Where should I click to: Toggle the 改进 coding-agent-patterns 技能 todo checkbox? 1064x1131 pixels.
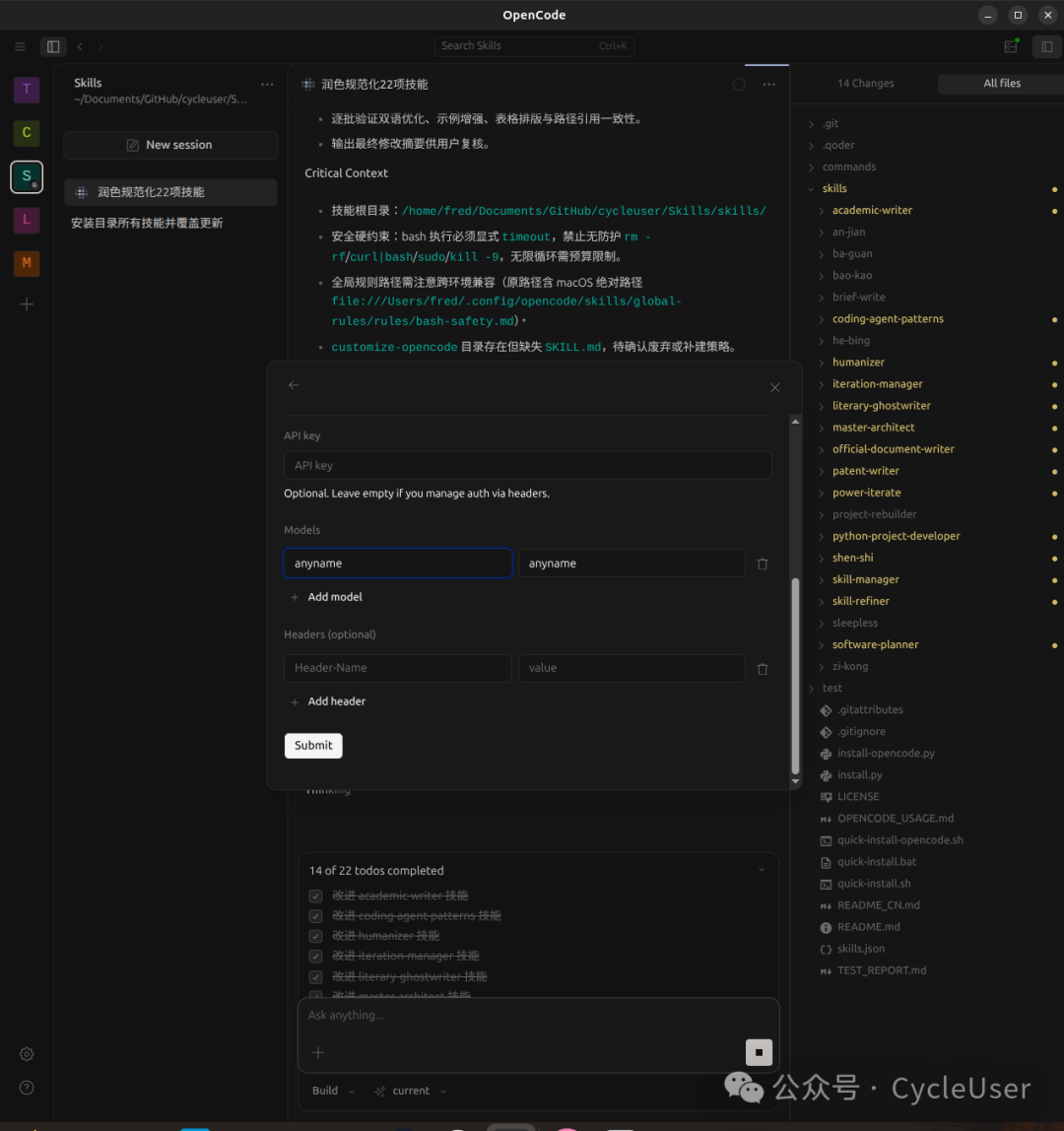pyautogui.click(x=315, y=916)
